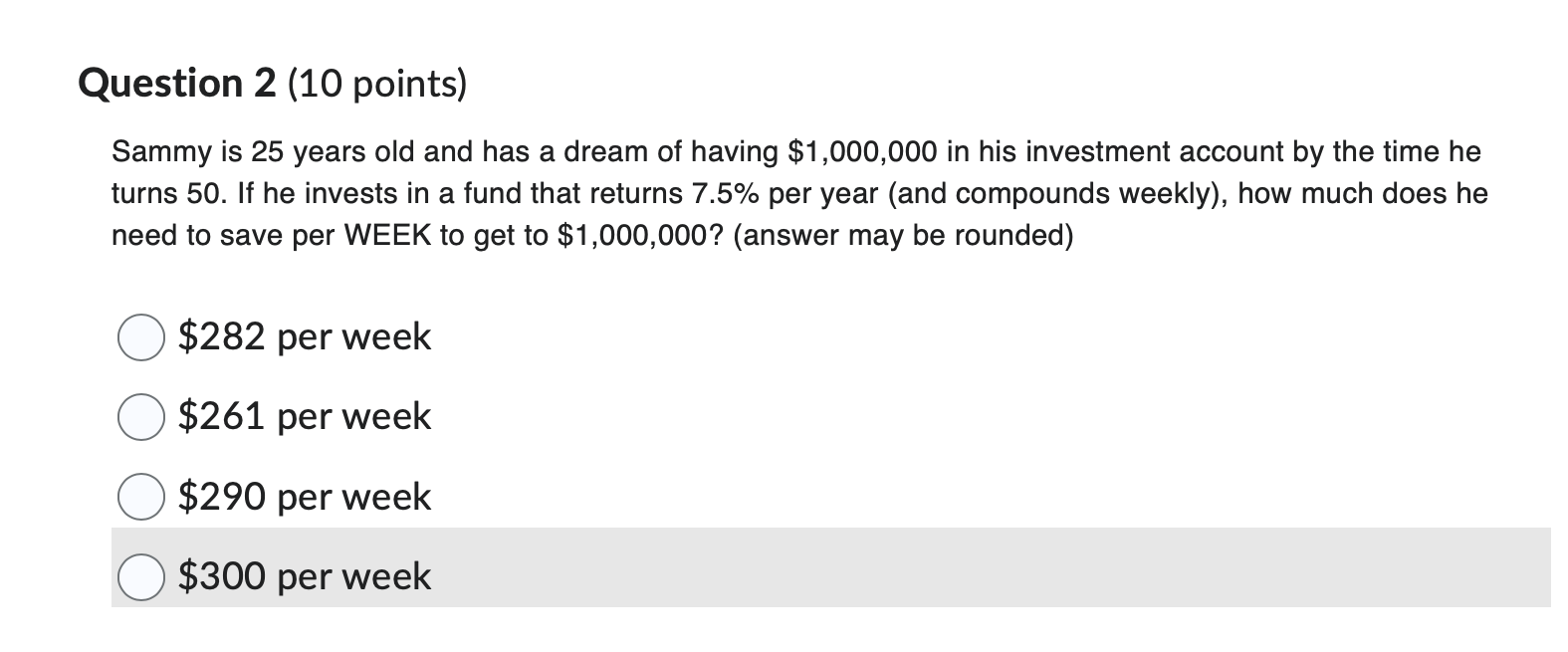Viewport: 1568px width, 652px height.
Task: Select the $290 per week radio button
Action: 142,496
